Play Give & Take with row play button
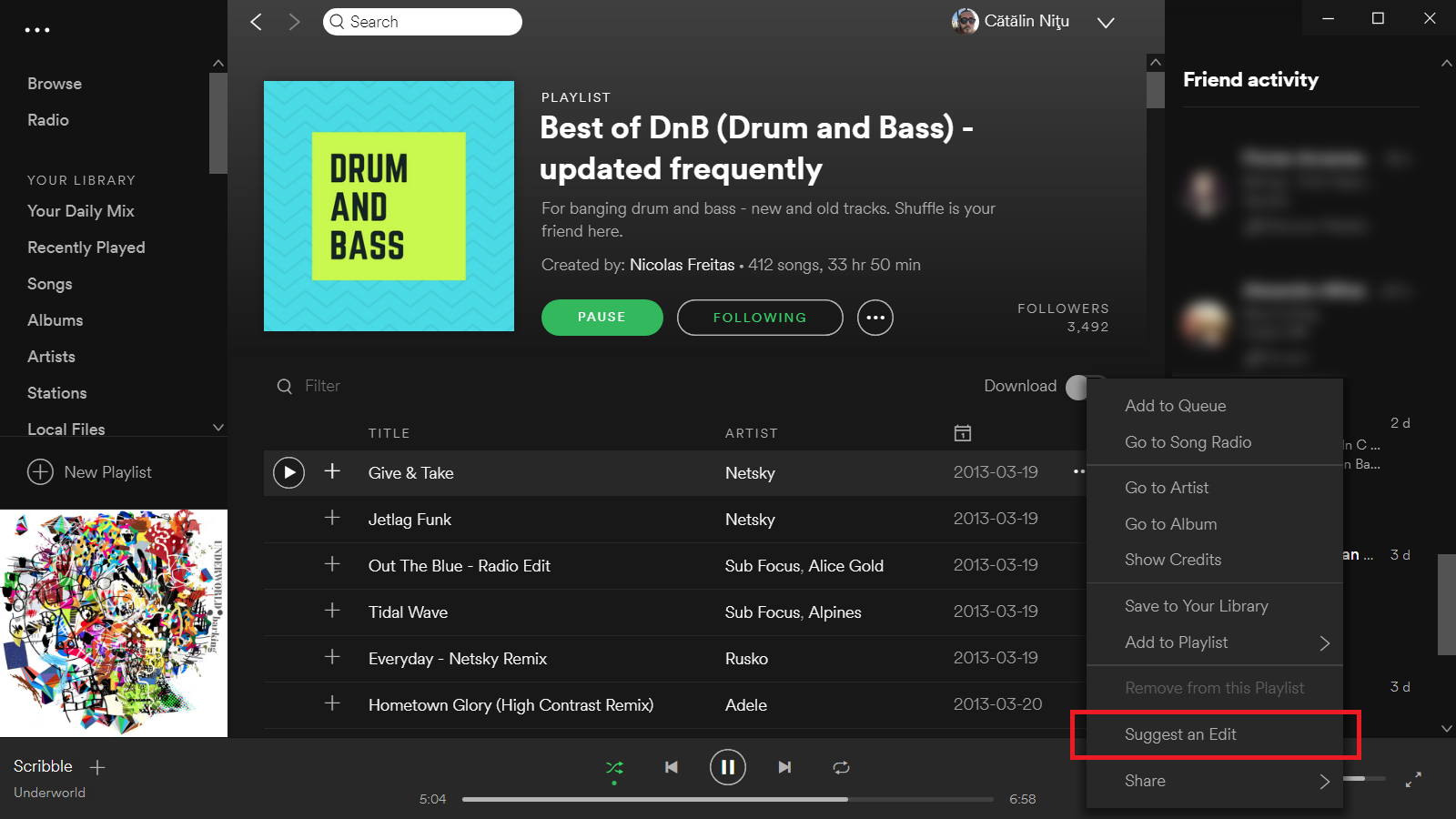The image size is (1456, 819). tap(289, 472)
